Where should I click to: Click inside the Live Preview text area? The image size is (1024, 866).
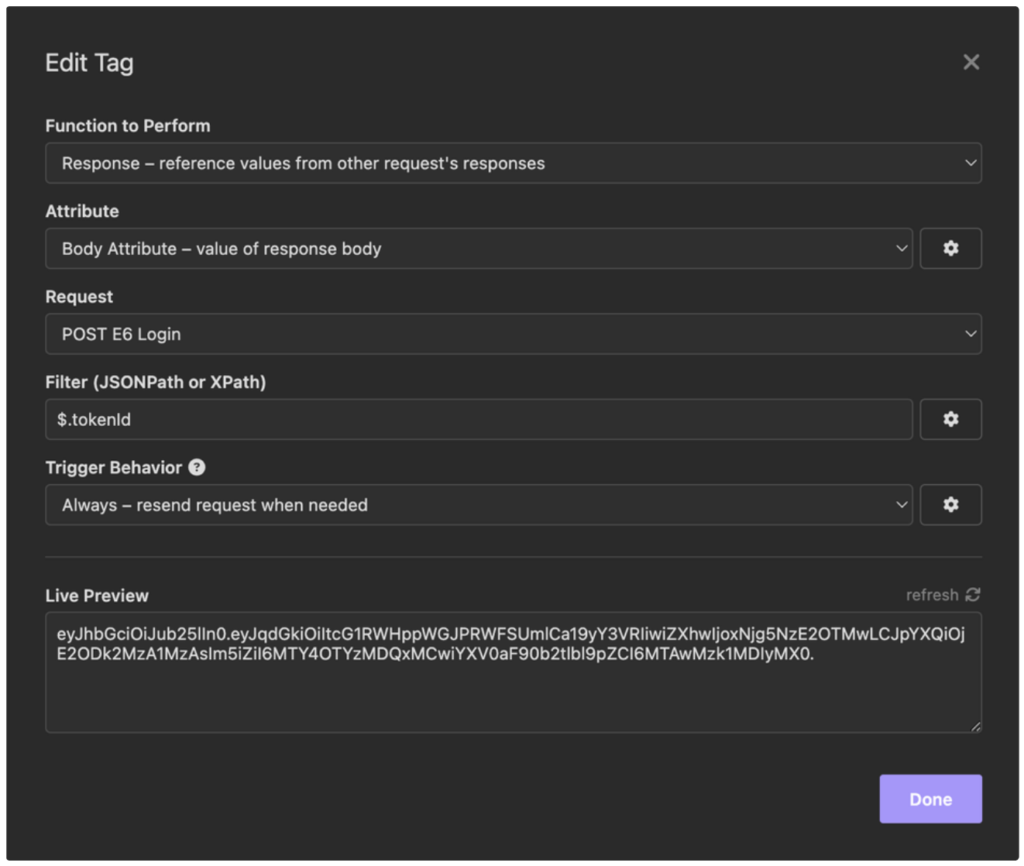point(513,672)
